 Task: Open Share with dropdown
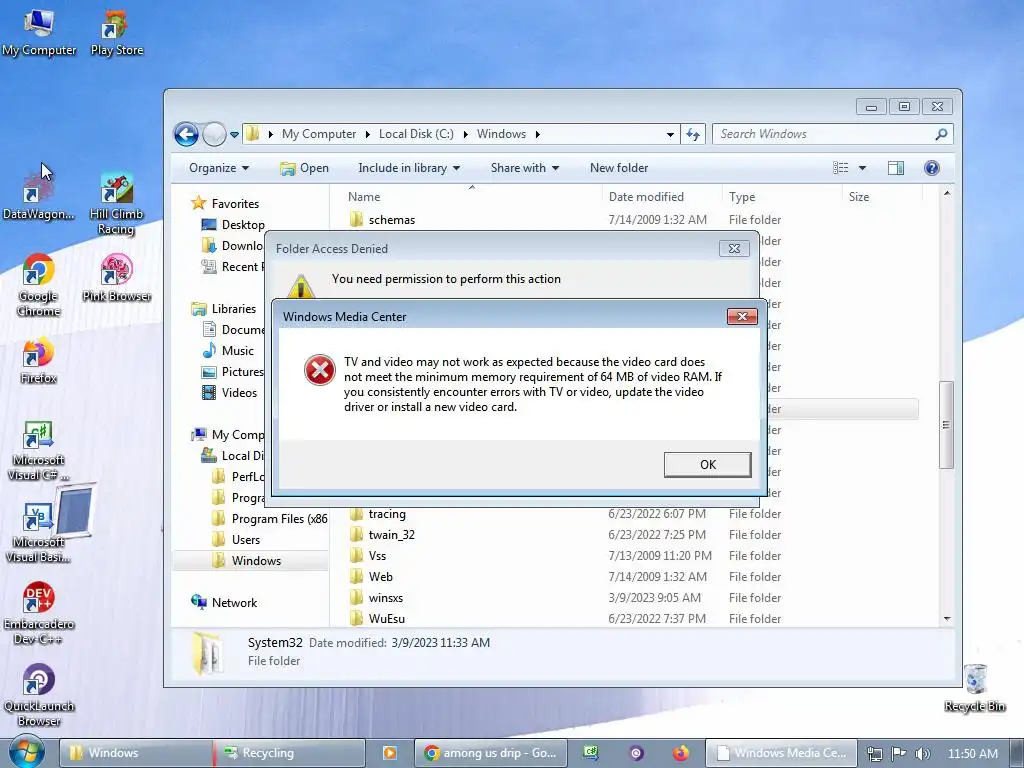click(524, 168)
